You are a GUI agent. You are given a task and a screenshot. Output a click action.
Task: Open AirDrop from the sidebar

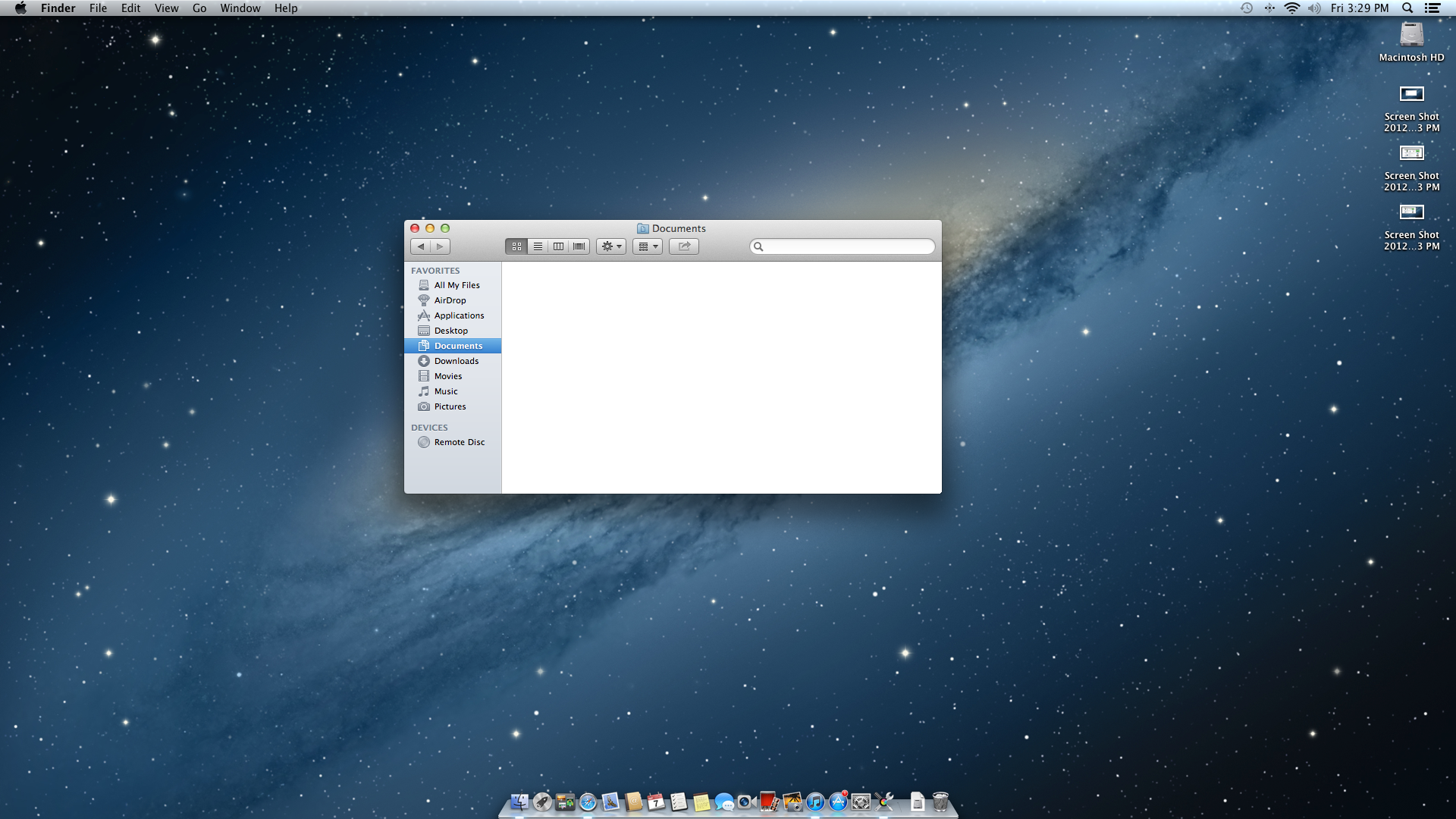[450, 300]
